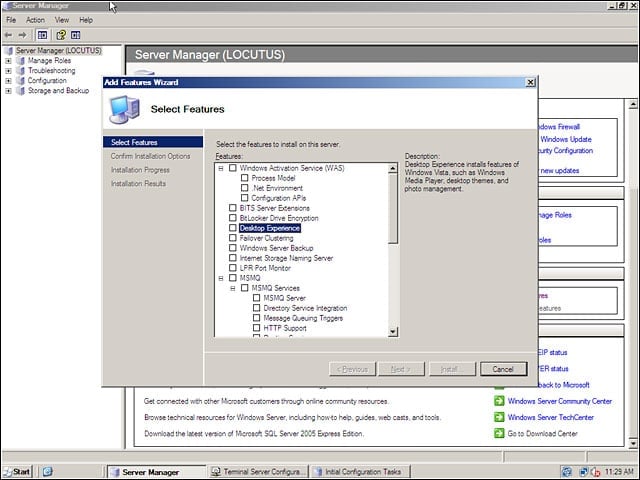Check Internet Storage Naming Server checkbox
640x480 pixels.
click(x=233, y=258)
